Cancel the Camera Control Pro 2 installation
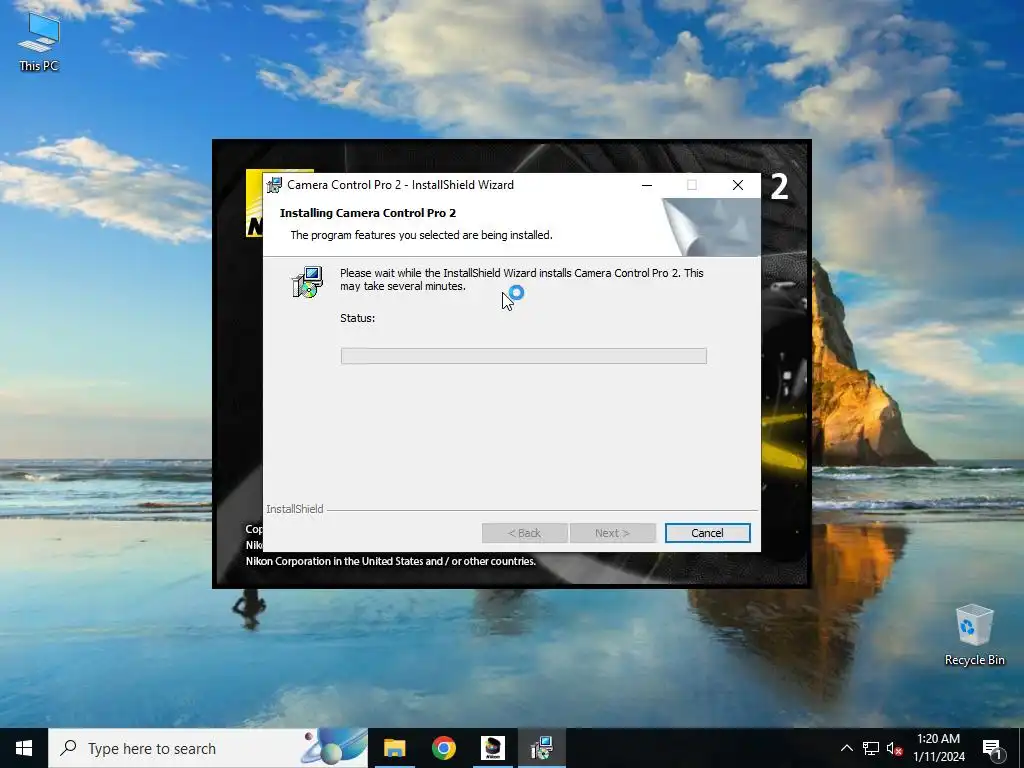1024x768 pixels. coord(707,533)
